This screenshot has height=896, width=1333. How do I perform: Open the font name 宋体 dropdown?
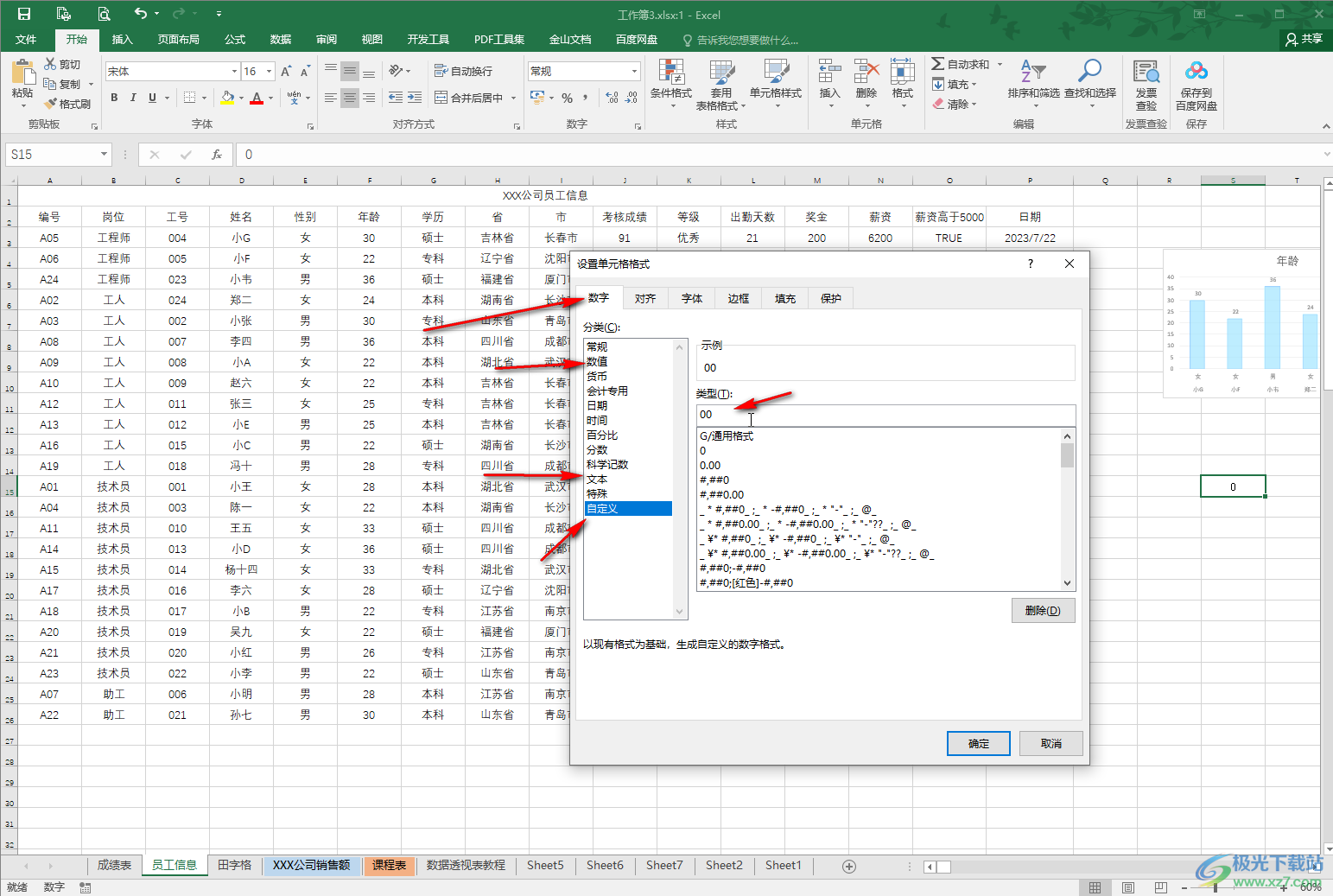(x=234, y=71)
